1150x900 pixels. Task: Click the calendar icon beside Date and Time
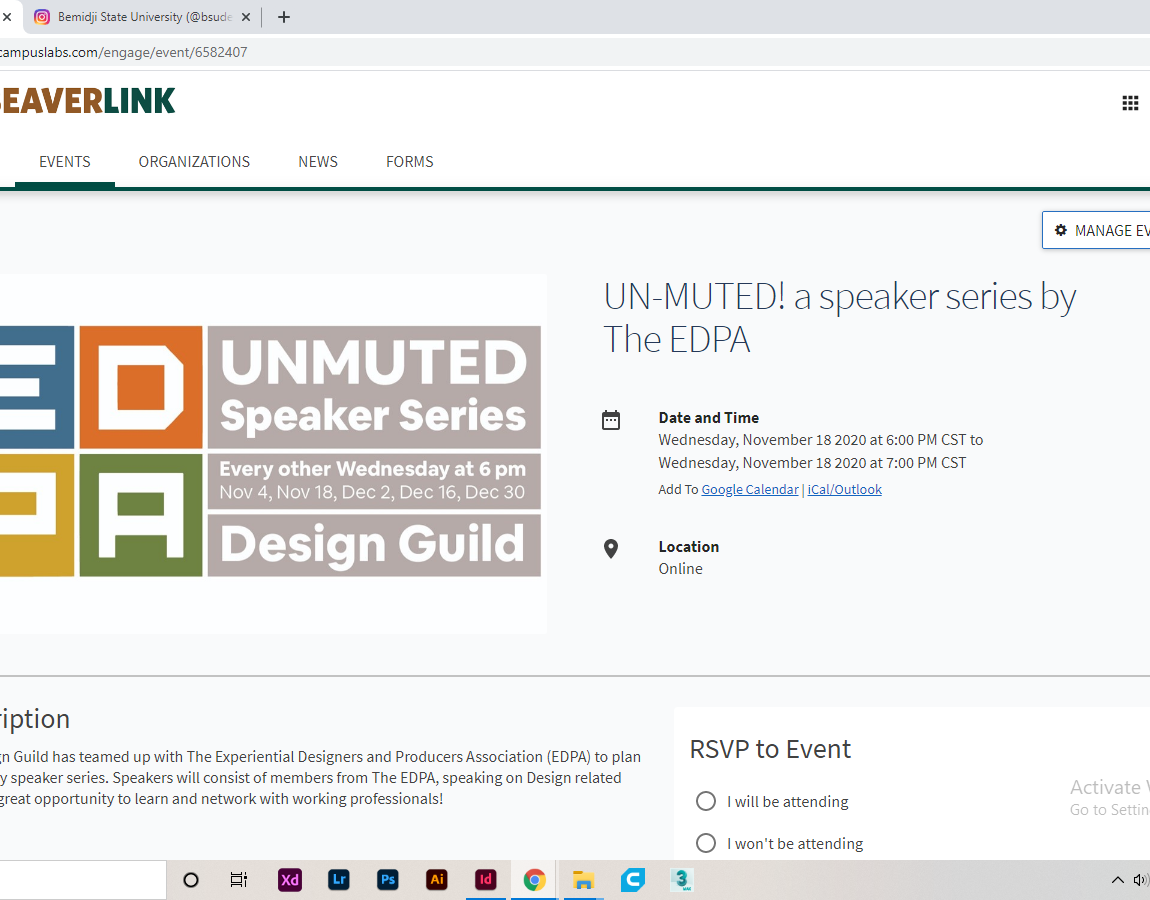pyautogui.click(x=611, y=420)
